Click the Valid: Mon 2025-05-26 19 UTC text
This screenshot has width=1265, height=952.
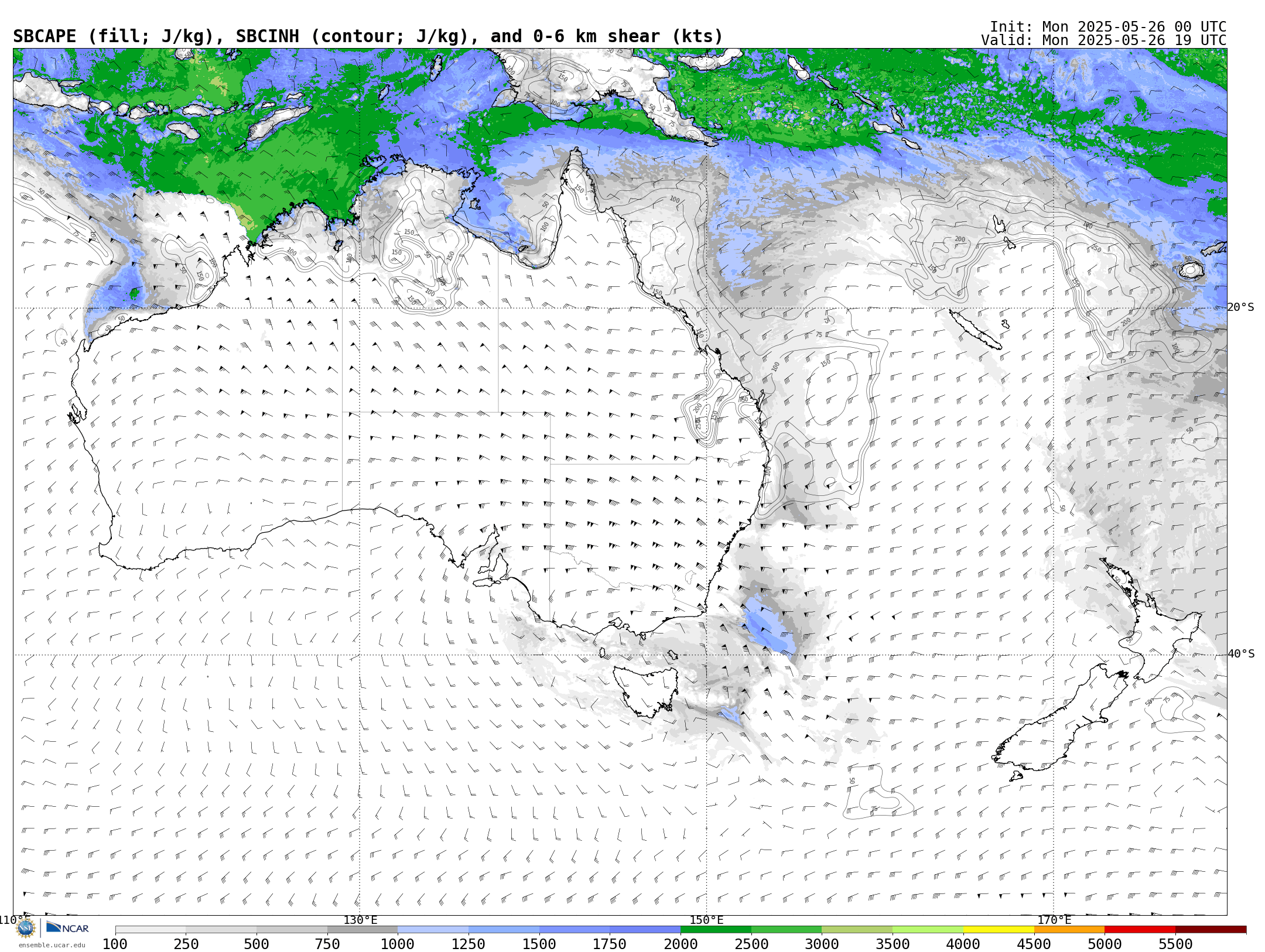(x=1103, y=40)
